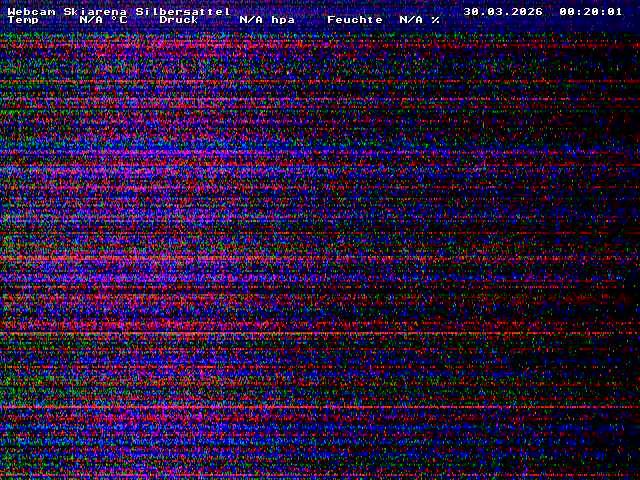
Task: Click the 'N/A %' humidity value
Action: [420, 20]
